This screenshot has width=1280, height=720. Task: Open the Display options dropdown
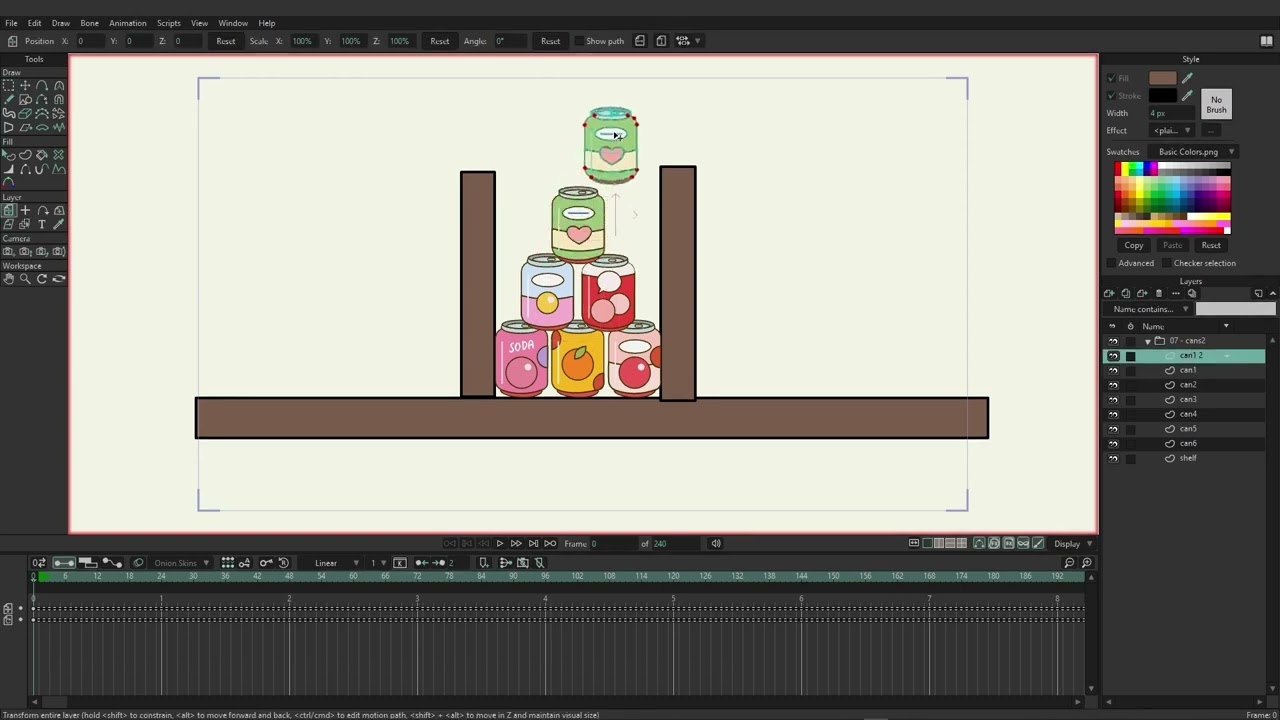[x=1073, y=544]
